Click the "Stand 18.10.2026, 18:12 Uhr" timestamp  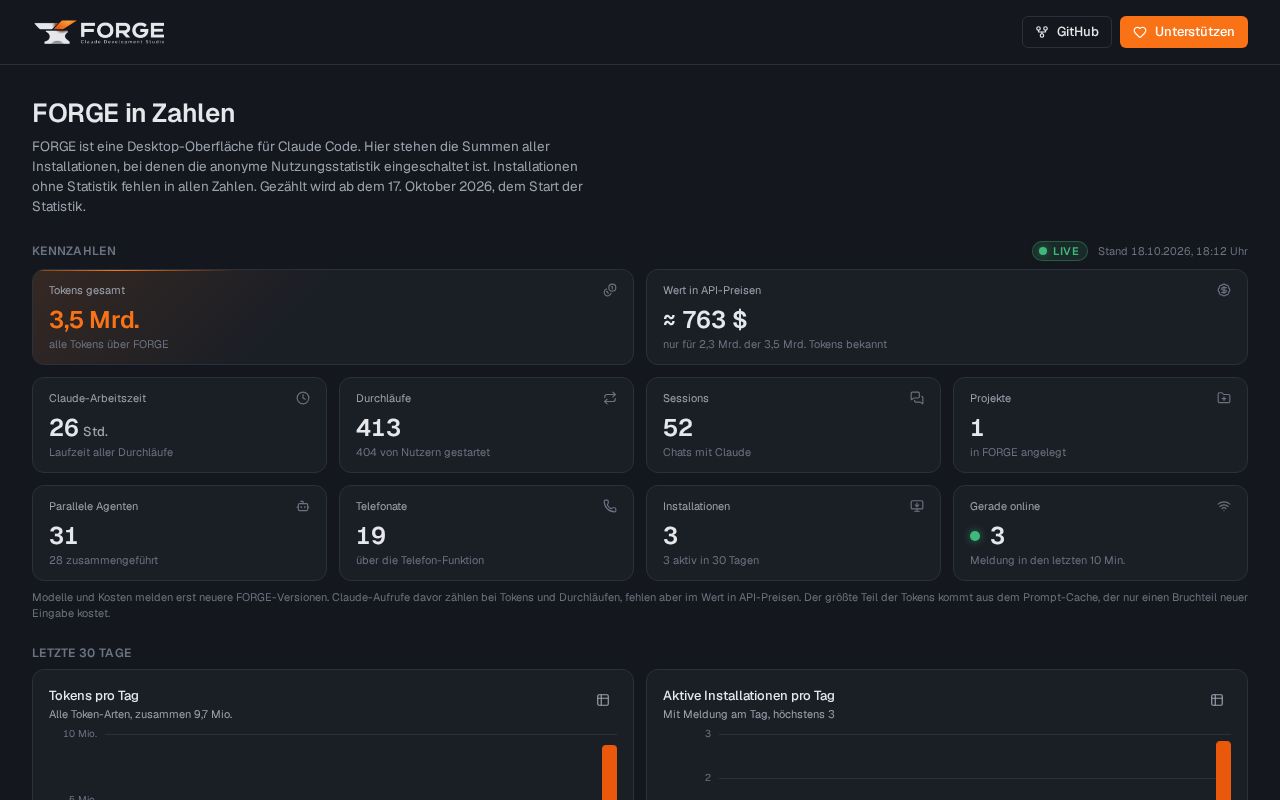click(1173, 251)
